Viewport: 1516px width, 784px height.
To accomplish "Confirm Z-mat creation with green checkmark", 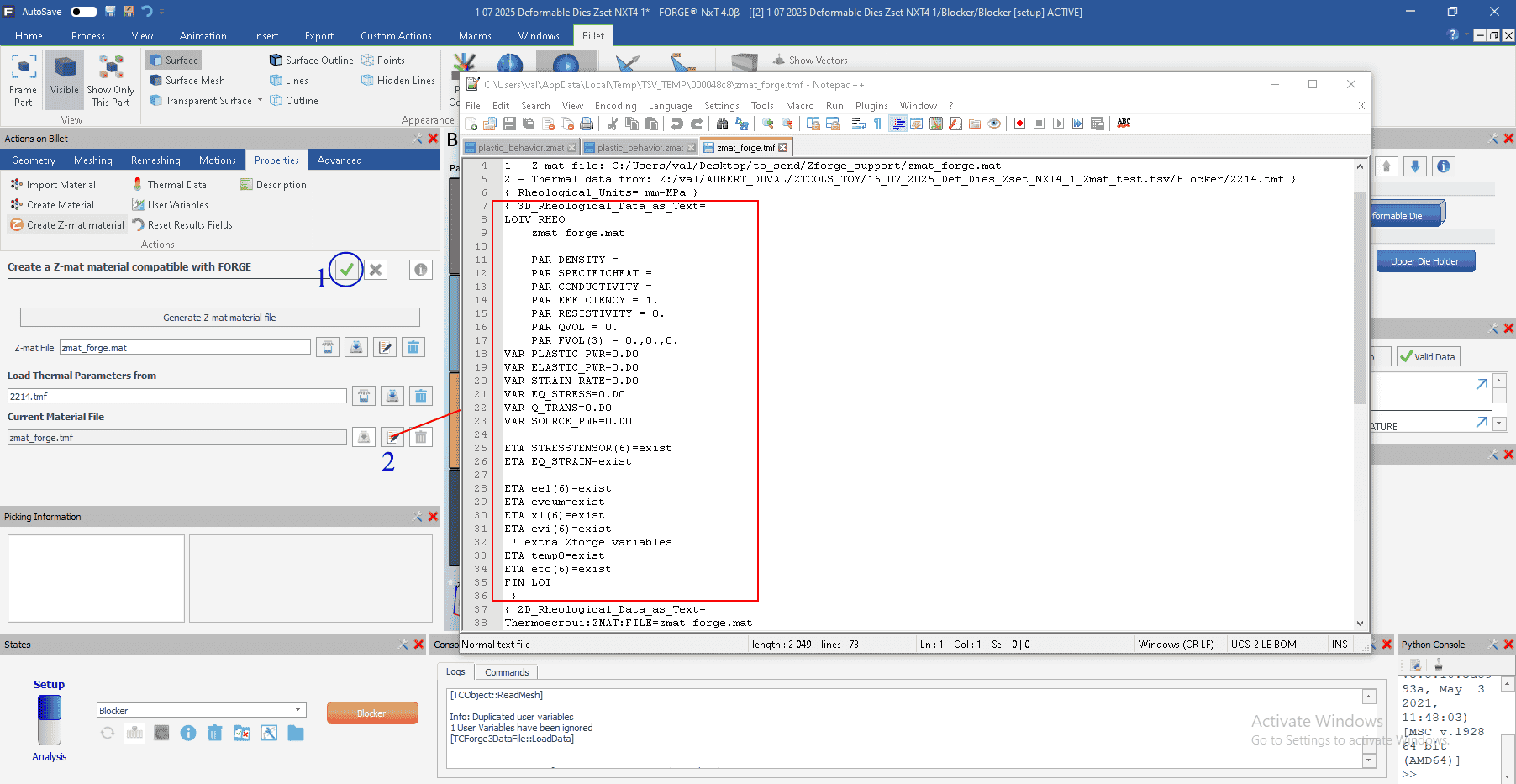I will pos(346,270).
